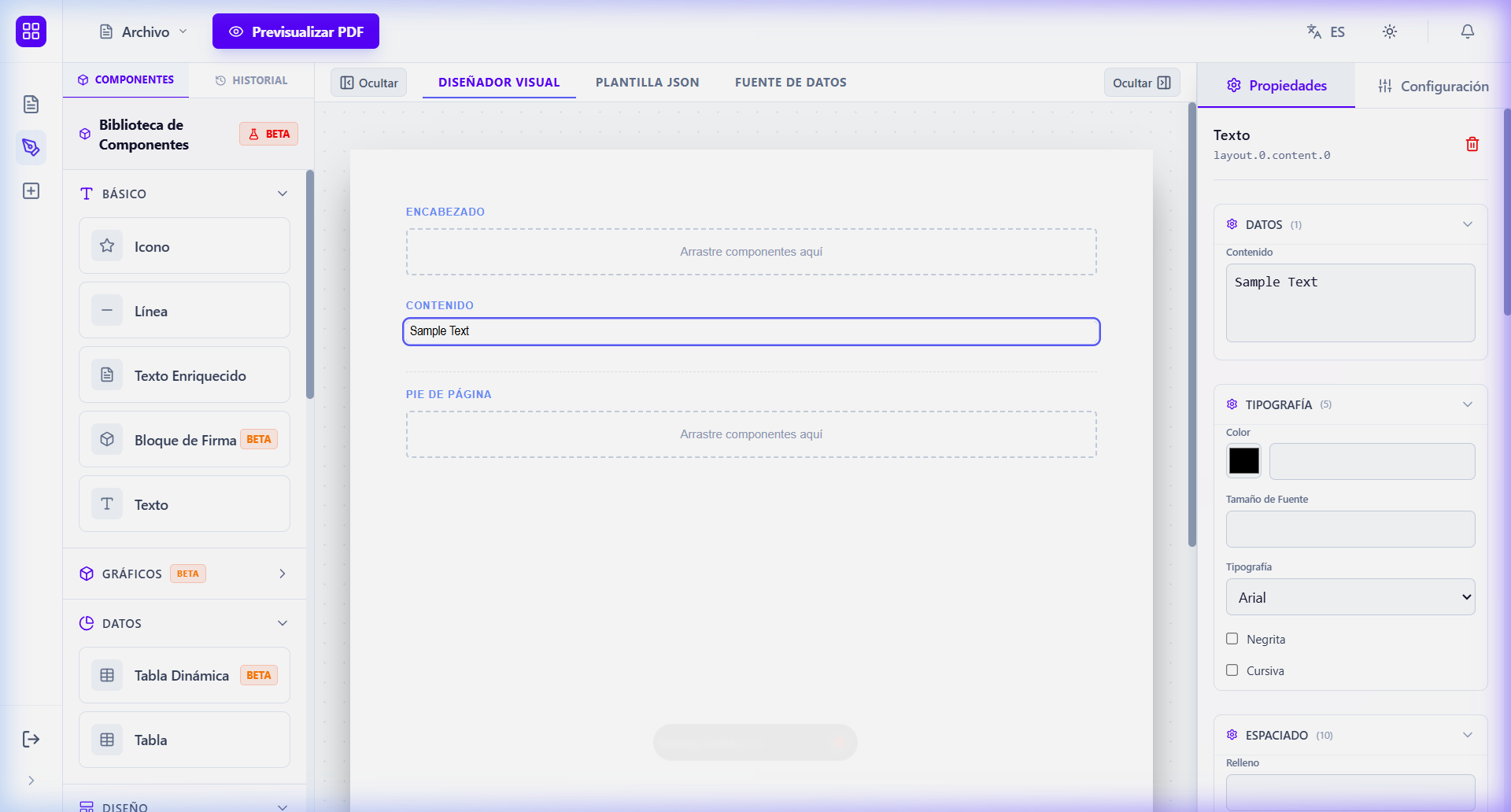Click the Texto T icon

pos(107,504)
